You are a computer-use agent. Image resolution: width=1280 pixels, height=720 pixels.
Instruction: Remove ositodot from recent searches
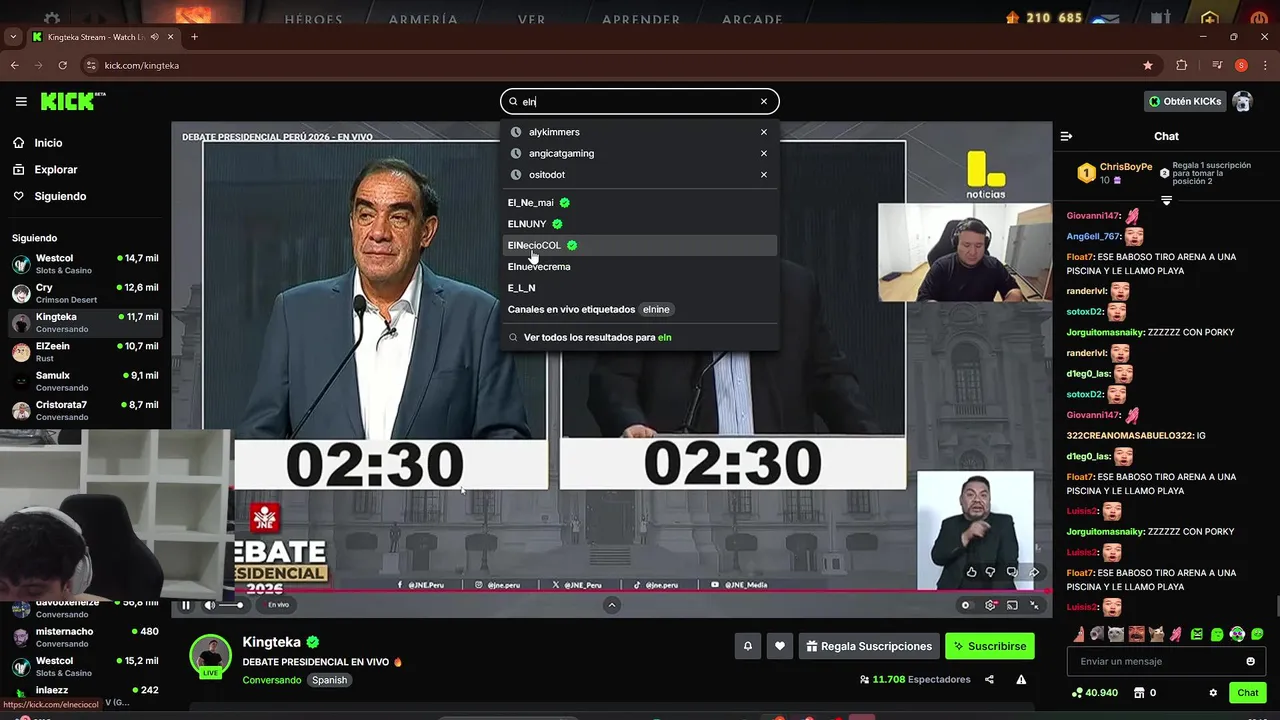764,174
